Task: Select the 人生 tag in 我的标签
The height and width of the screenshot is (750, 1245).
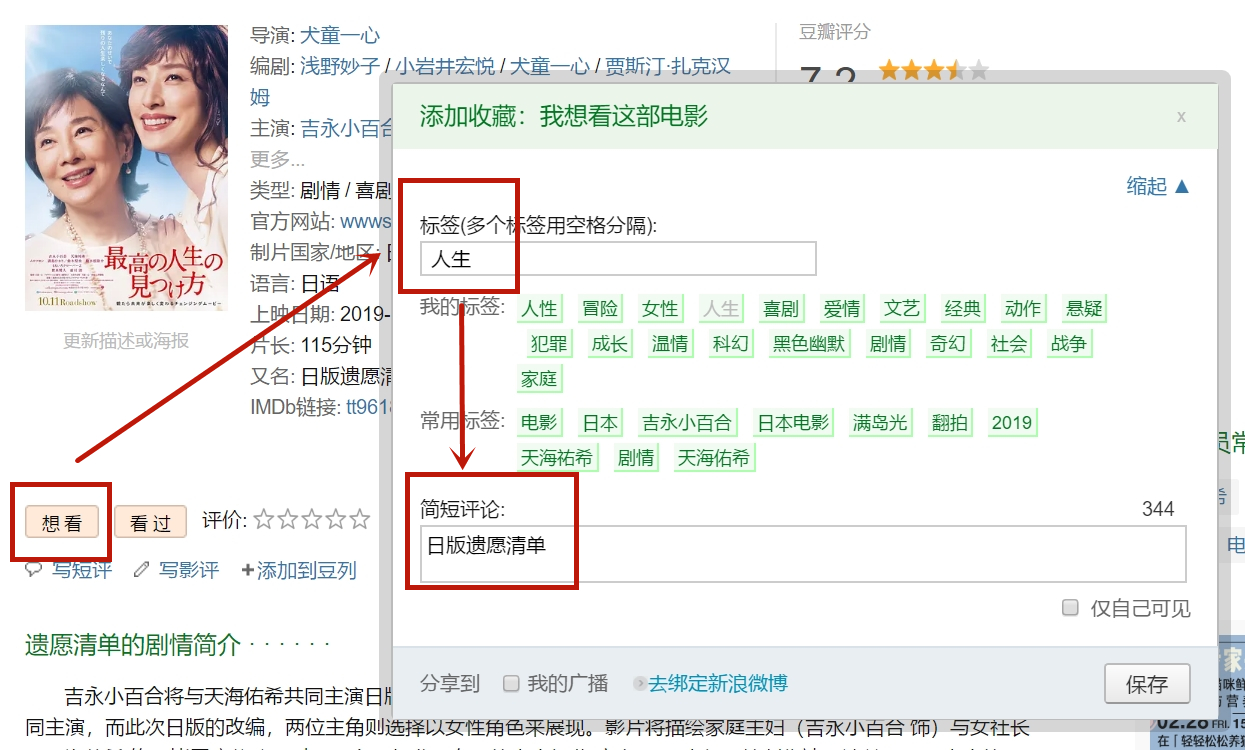Action: click(x=721, y=308)
